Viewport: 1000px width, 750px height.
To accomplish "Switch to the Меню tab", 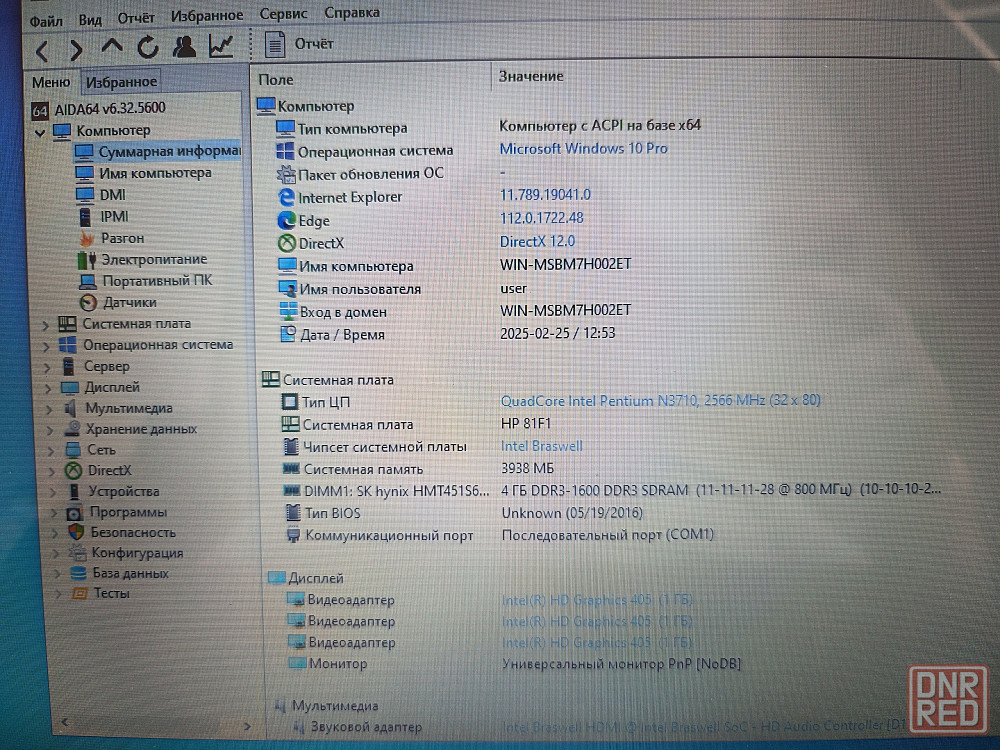I will click(x=51, y=82).
